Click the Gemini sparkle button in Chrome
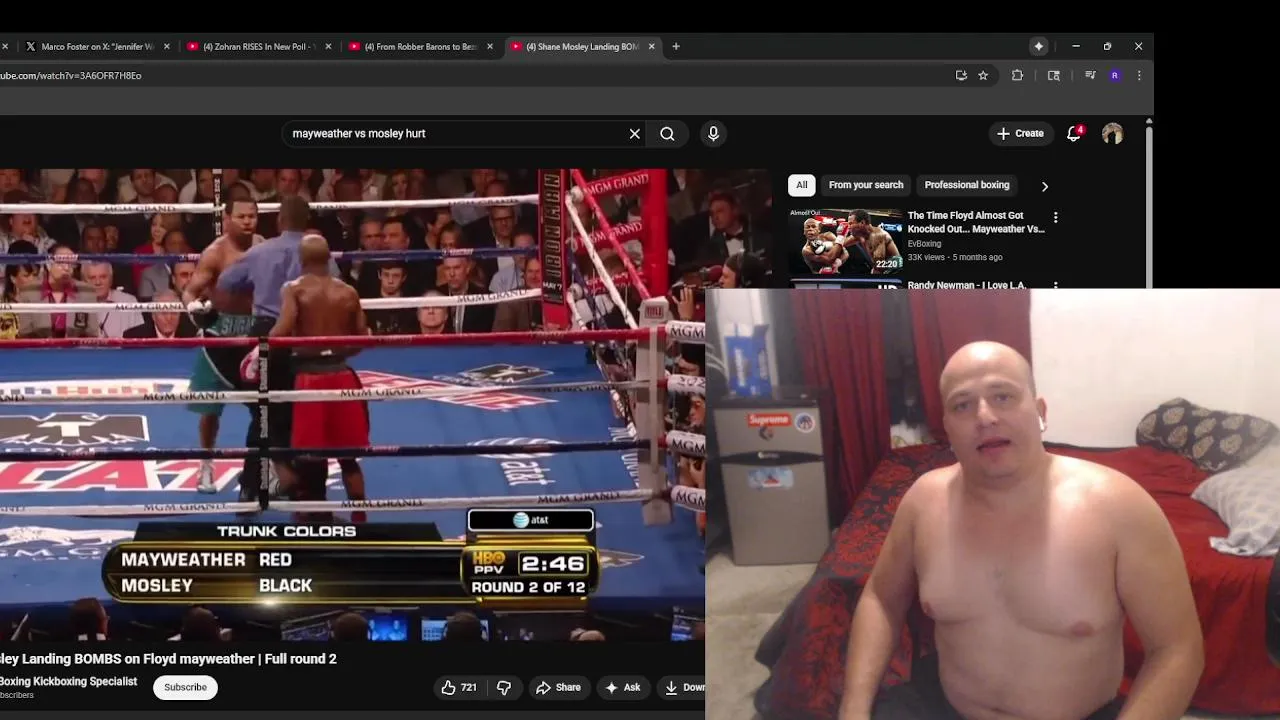This screenshot has height=720, width=1280. coord(1039,46)
